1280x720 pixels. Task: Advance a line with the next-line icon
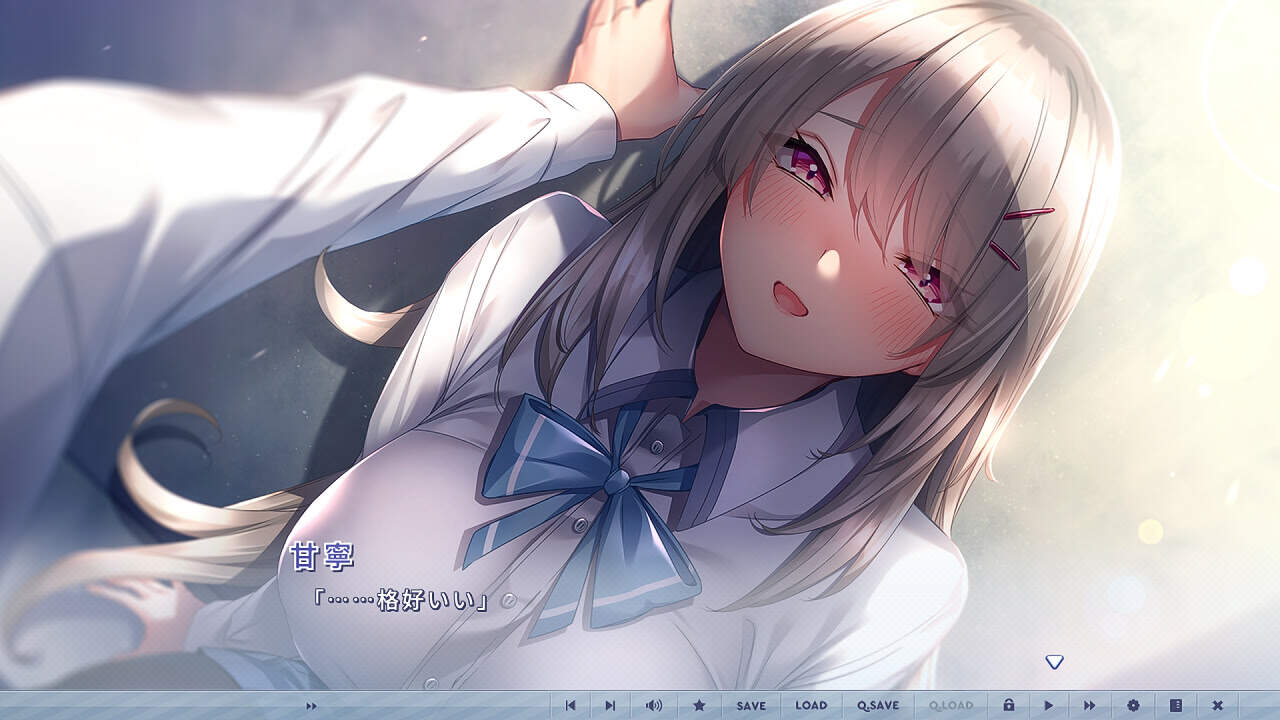click(x=611, y=705)
